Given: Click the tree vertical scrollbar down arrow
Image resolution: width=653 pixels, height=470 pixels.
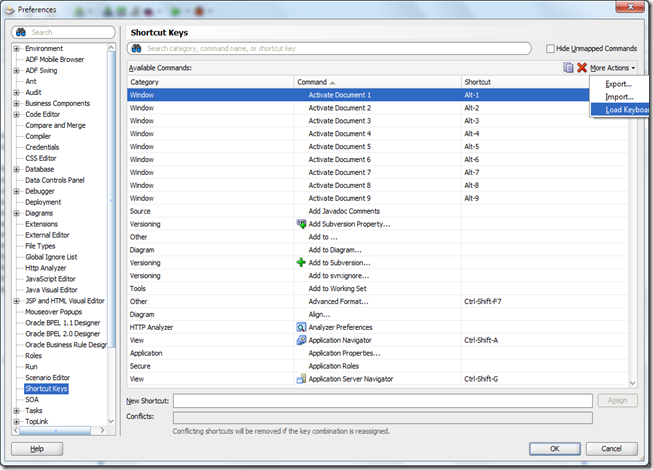Looking at the screenshot, I should [x=111, y=421].
